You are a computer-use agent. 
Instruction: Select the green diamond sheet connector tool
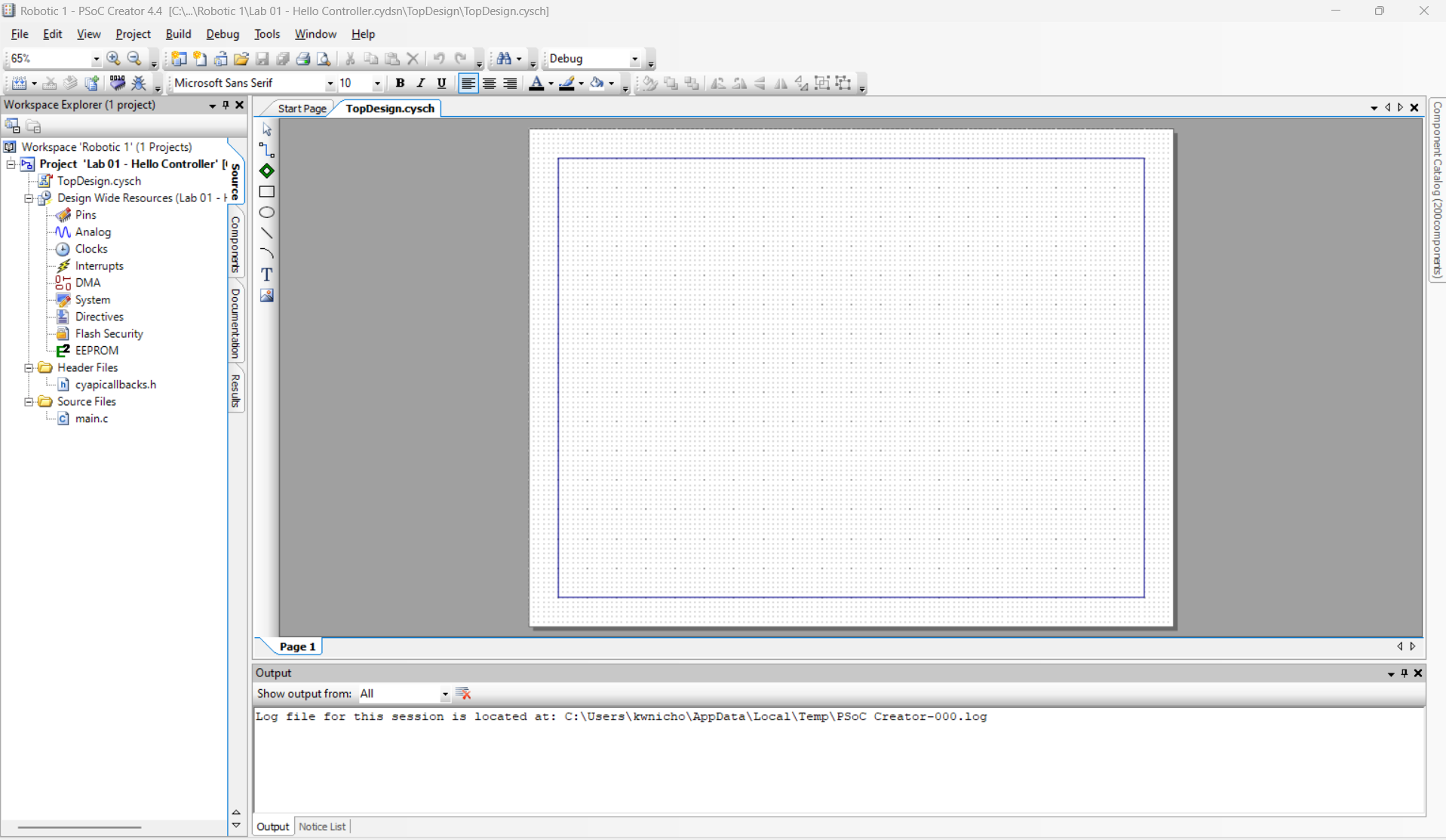[x=267, y=171]
